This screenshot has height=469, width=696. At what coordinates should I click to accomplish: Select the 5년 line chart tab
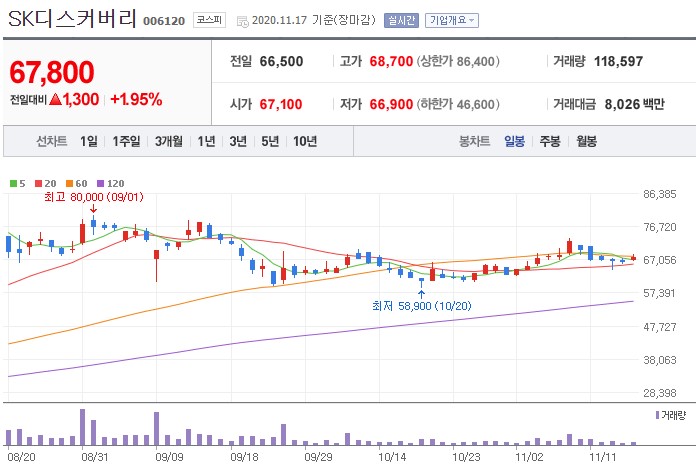(270, 142)
